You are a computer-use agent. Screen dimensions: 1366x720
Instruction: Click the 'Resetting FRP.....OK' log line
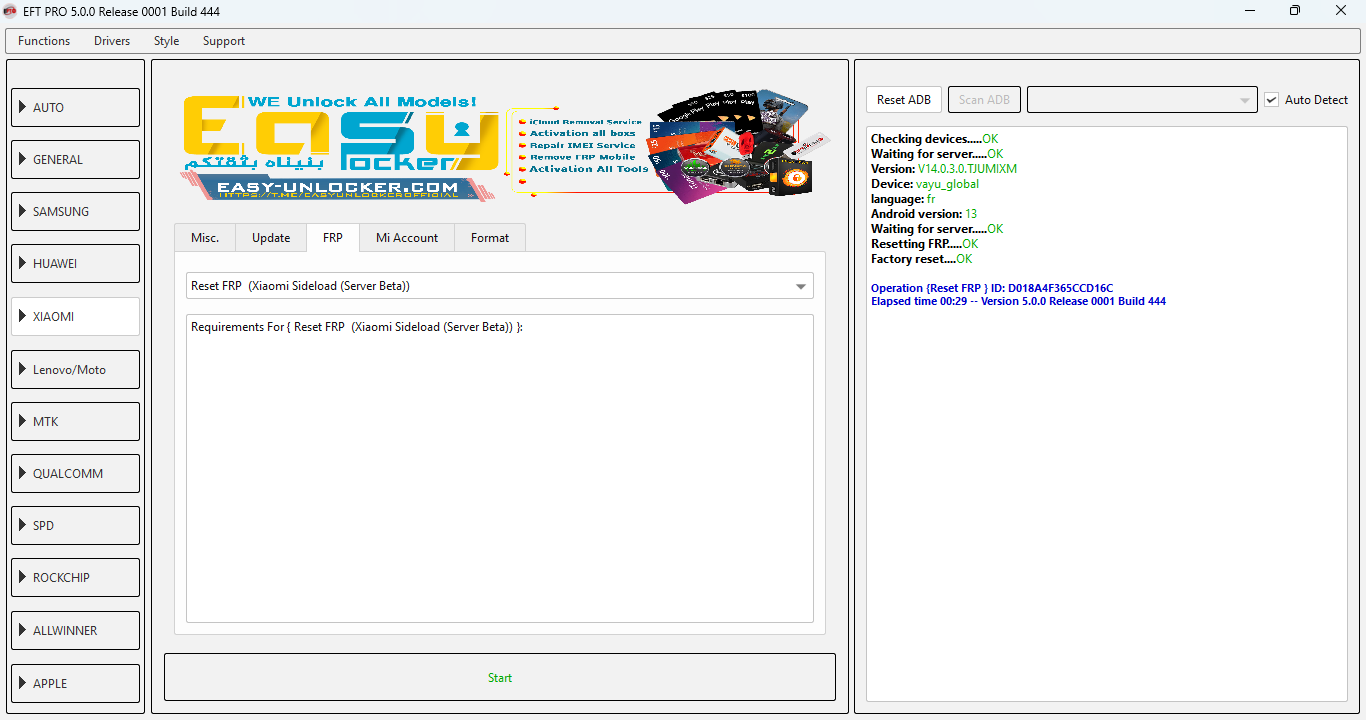coord(925,244)
